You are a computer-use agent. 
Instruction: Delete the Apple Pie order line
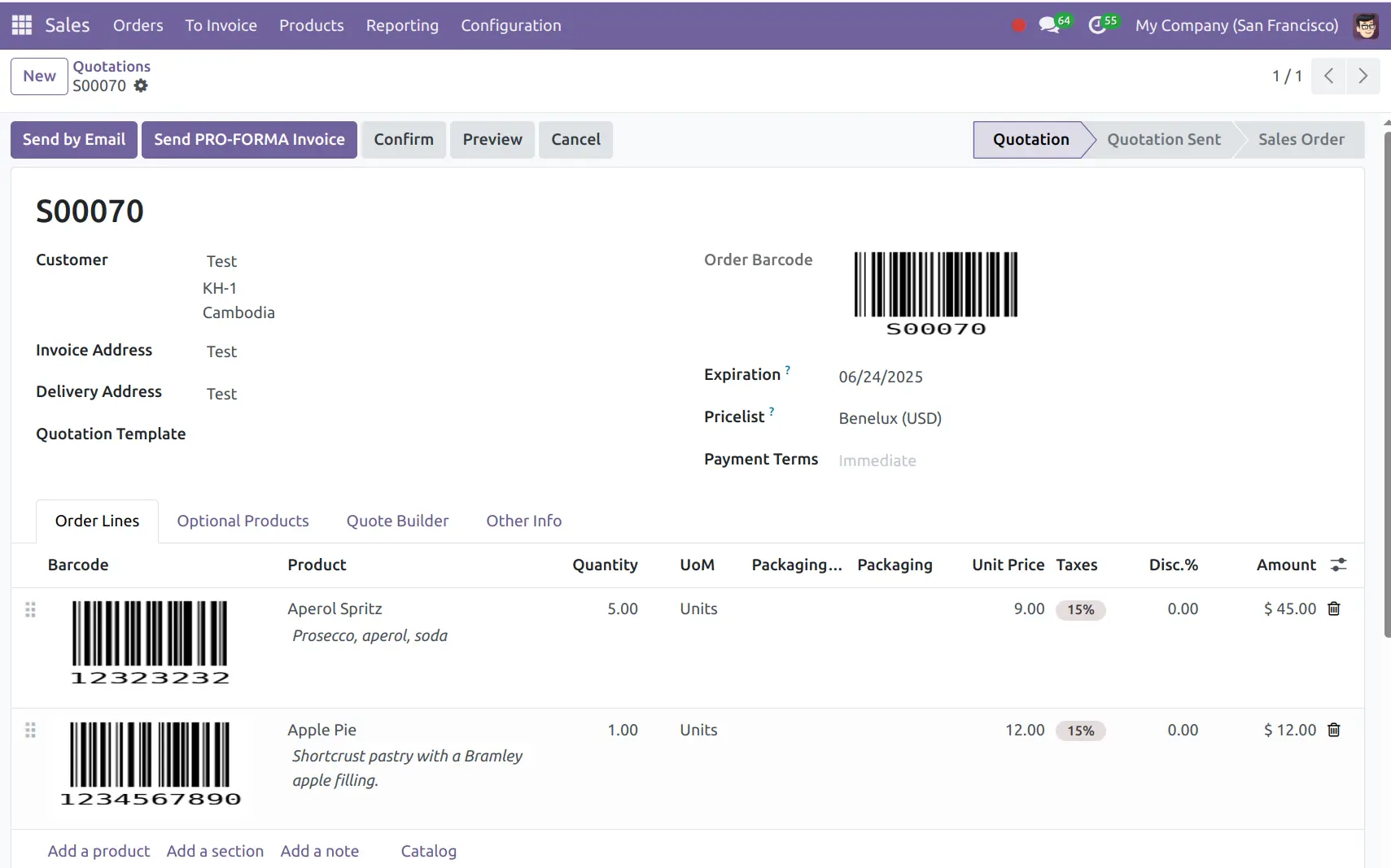click(x=1334, y=730)
